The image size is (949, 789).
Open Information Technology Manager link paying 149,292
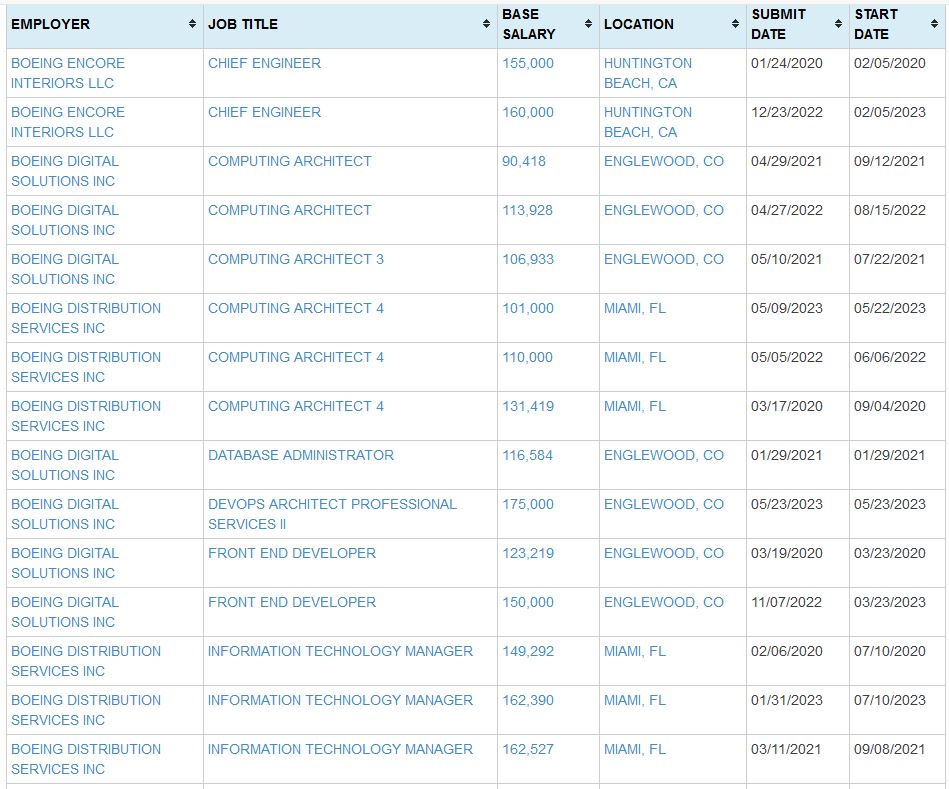[340, 651]
